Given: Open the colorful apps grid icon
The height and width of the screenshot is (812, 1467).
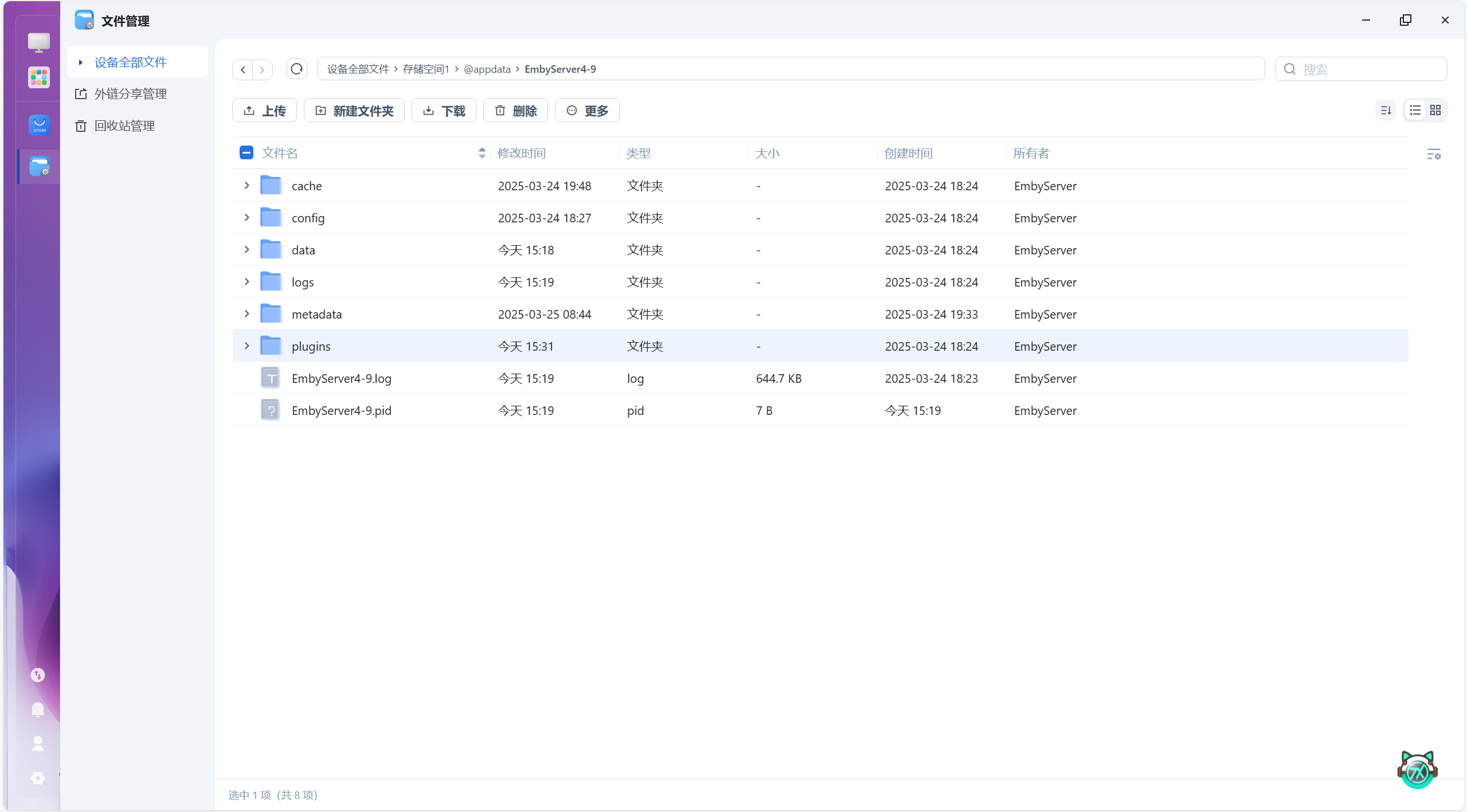Looking at the screenshot, I should click(x=38, y=77).
